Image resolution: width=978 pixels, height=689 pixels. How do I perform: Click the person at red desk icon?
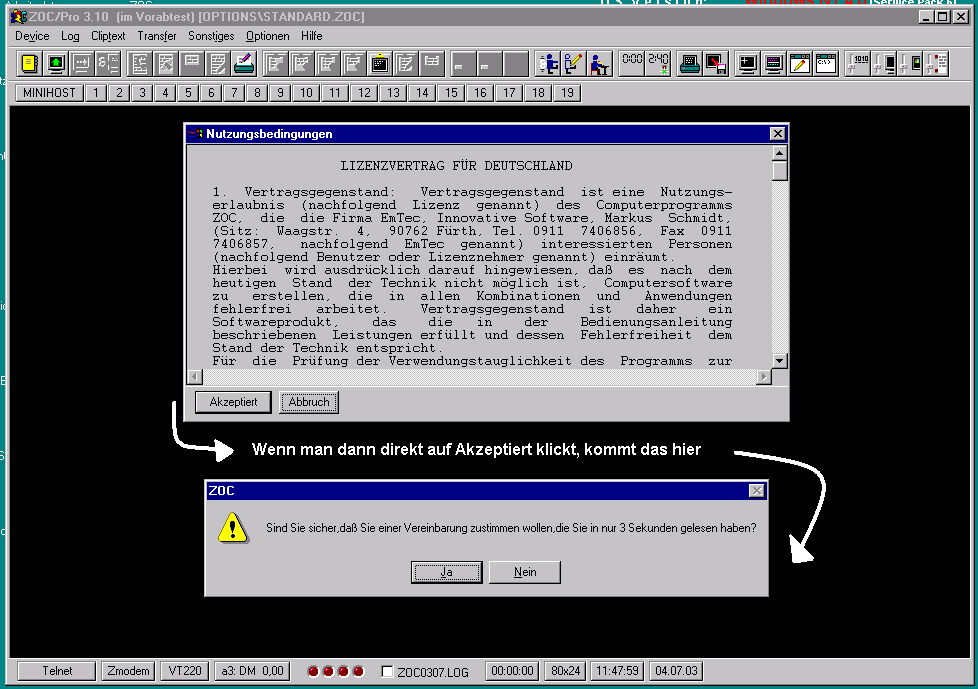tap(599, 64)
